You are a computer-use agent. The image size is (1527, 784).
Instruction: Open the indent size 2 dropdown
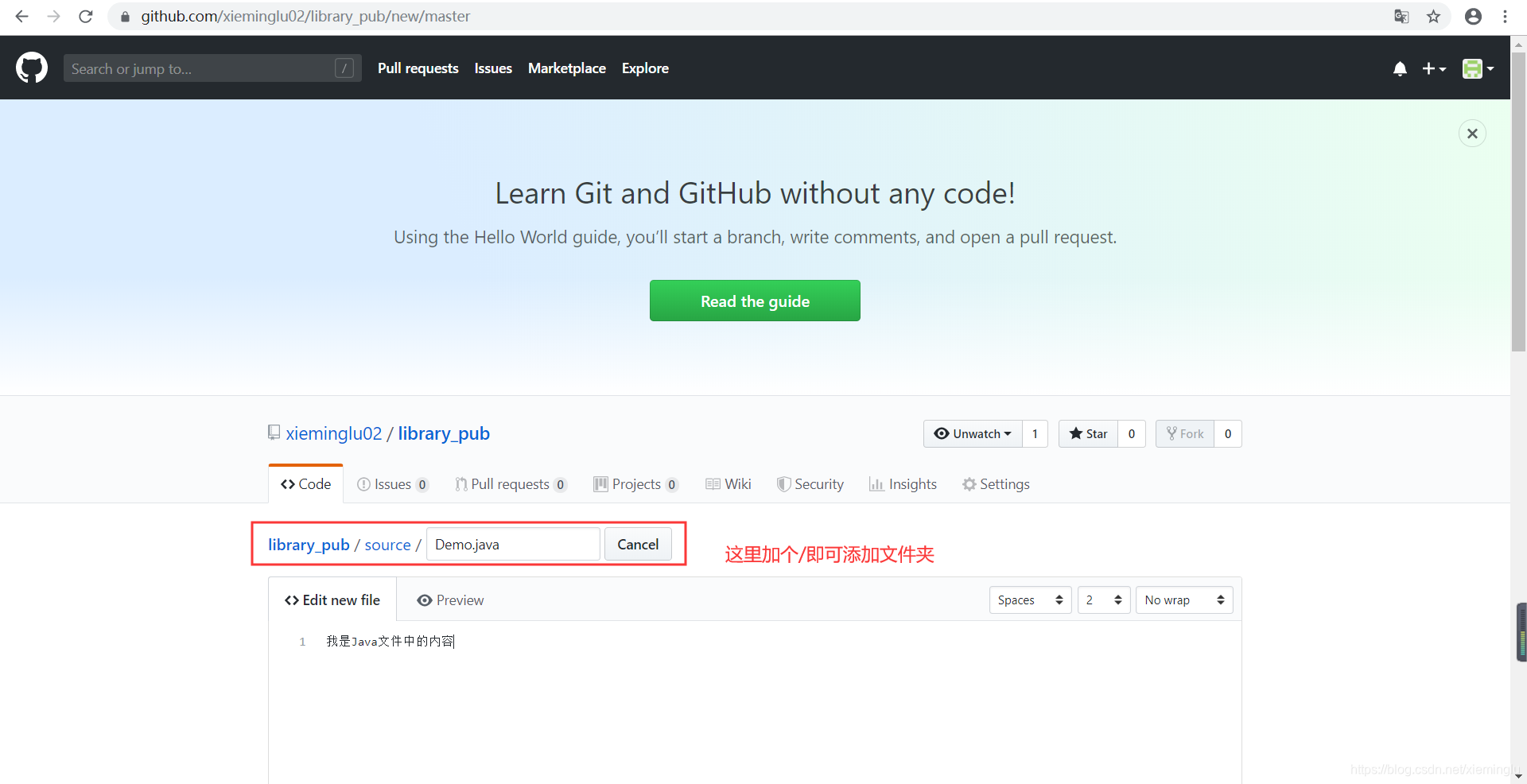tap(1104, 600)
